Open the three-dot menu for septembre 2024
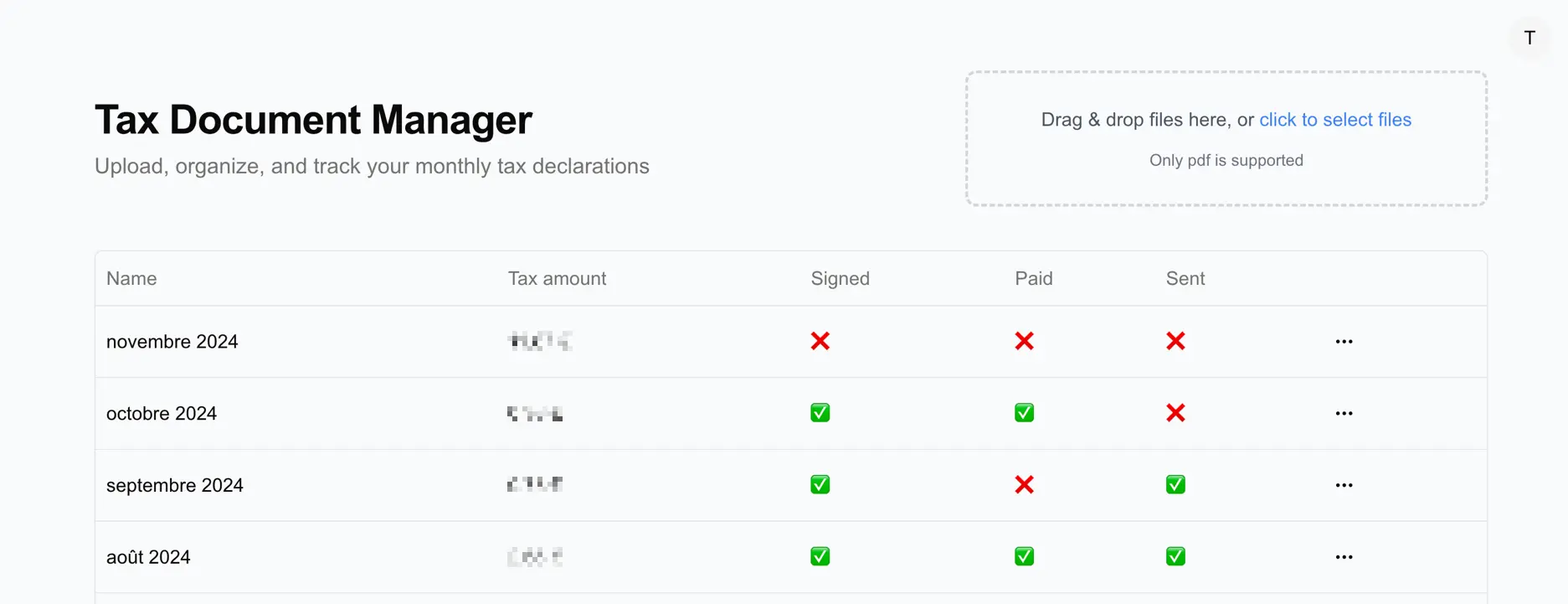Screen dimensions: 1568x604 (1344, 486)
